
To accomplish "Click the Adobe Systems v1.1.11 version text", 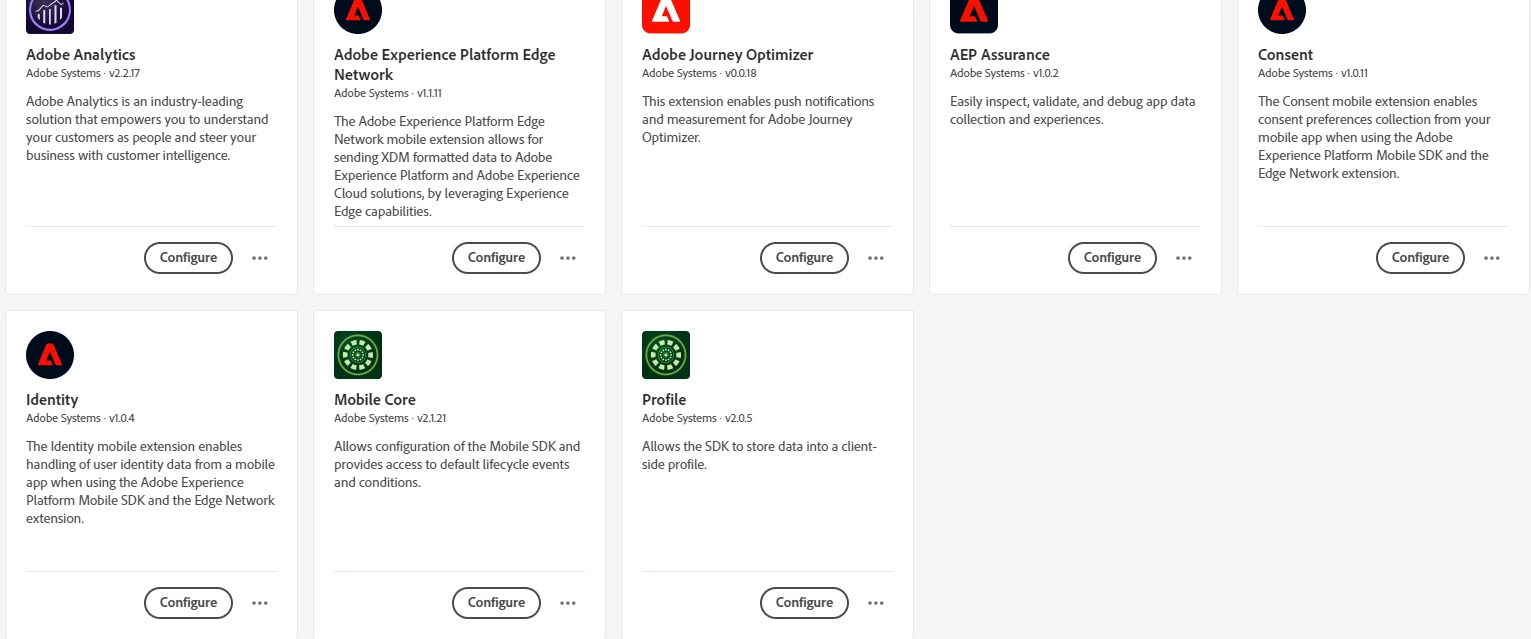I will click(388, 94).
